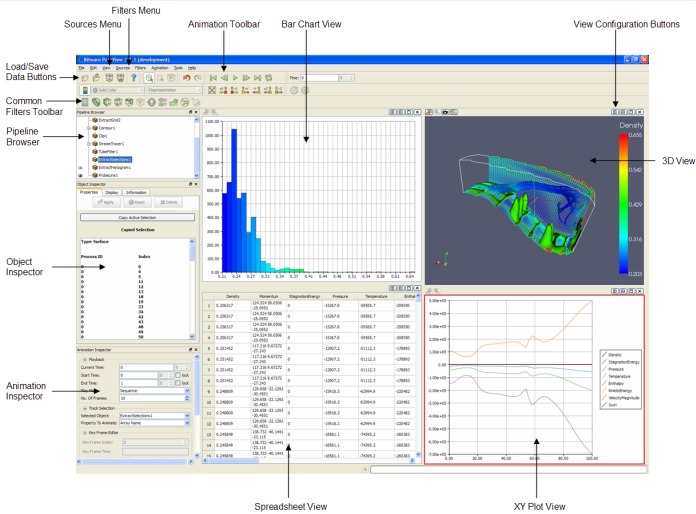
Task: Jump to first animation frame
Action: 212,77
